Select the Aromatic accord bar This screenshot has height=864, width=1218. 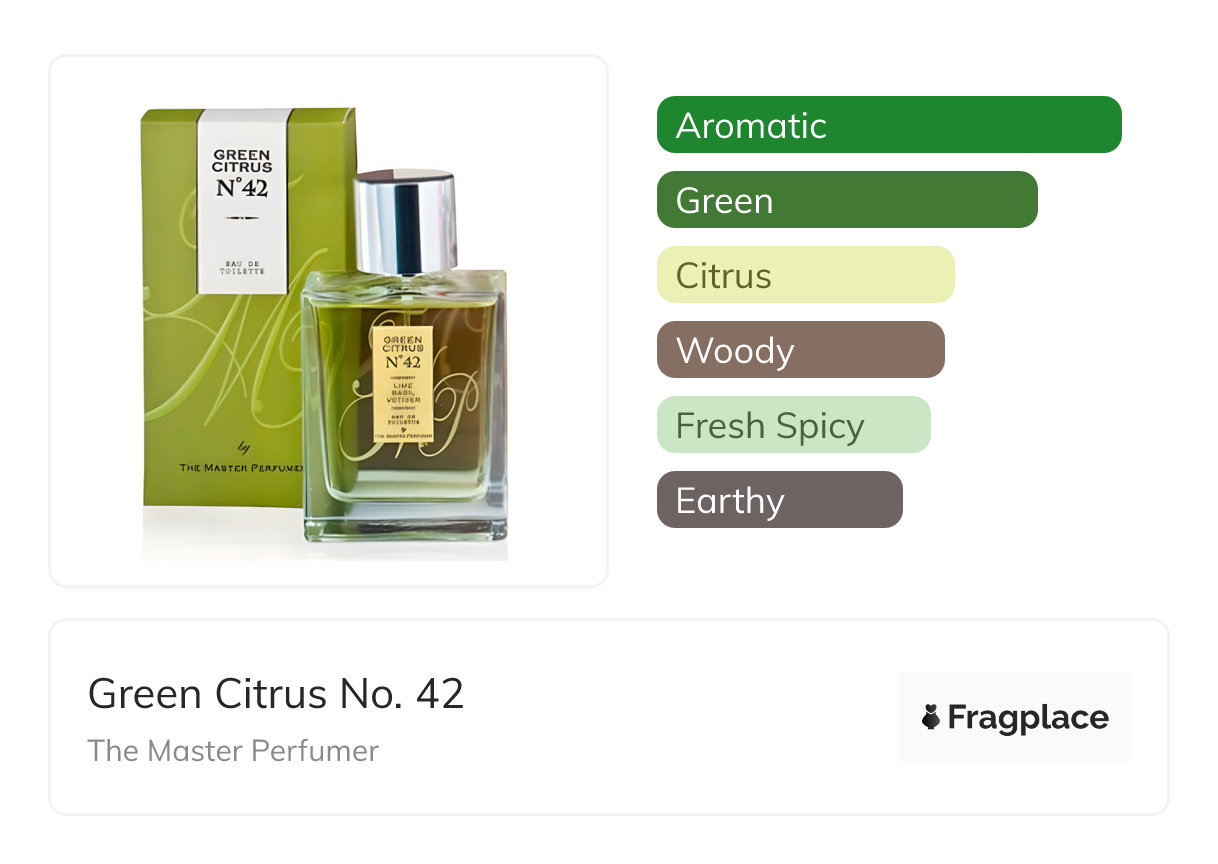click(889, 125)
